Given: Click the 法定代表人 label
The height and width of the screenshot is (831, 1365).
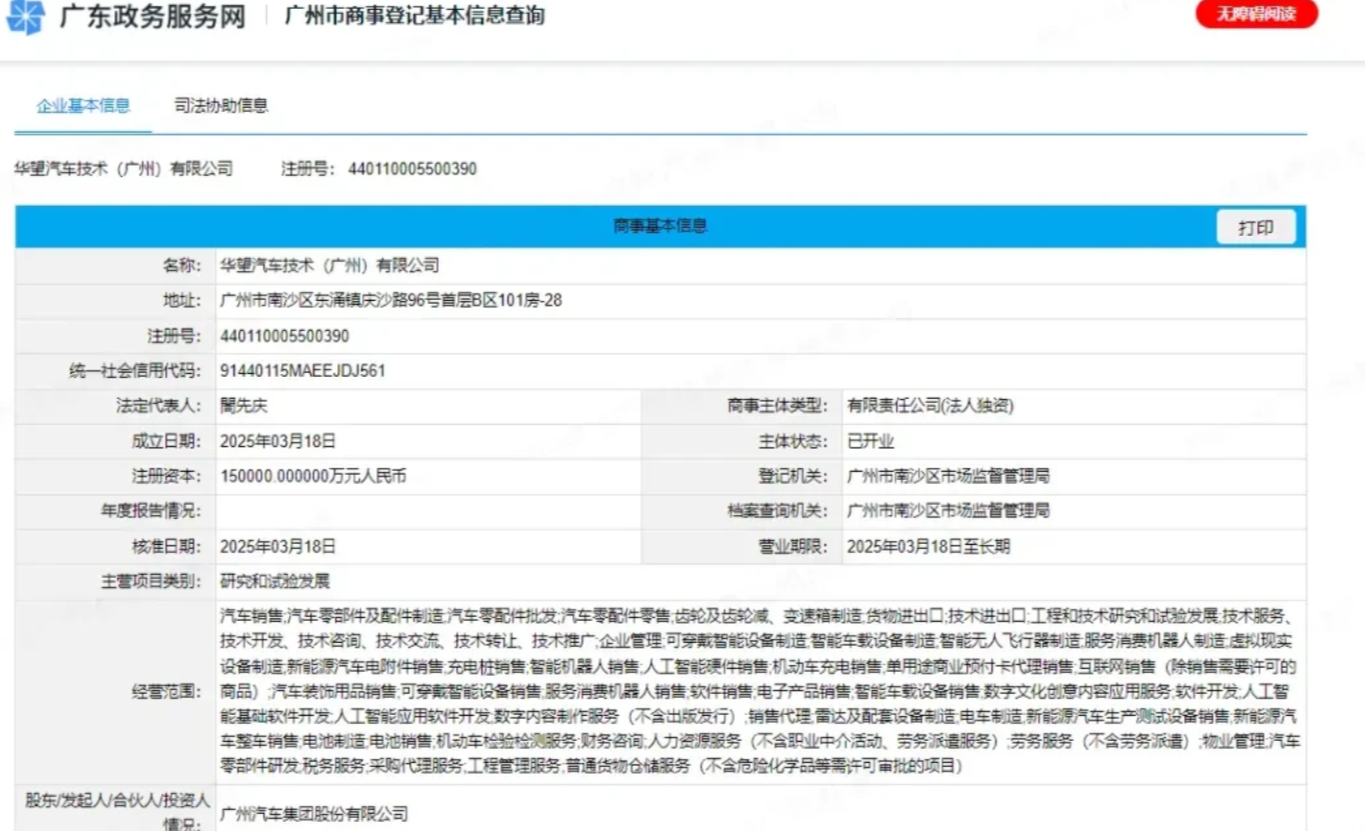Looking at the screenshot, I should coord(160,406).
